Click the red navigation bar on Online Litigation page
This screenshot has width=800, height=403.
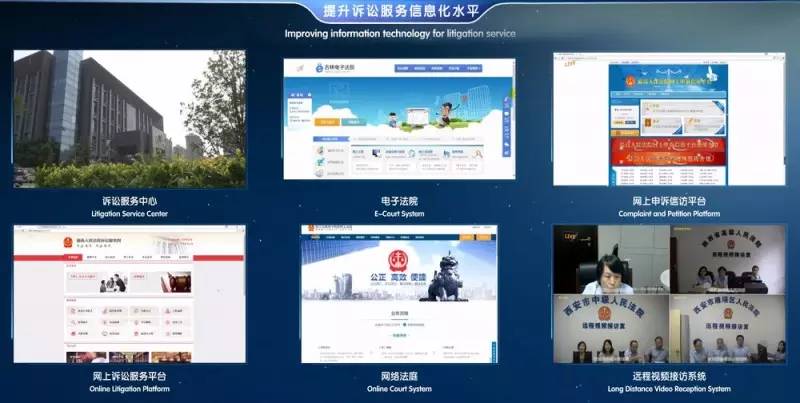pos(129,258)
